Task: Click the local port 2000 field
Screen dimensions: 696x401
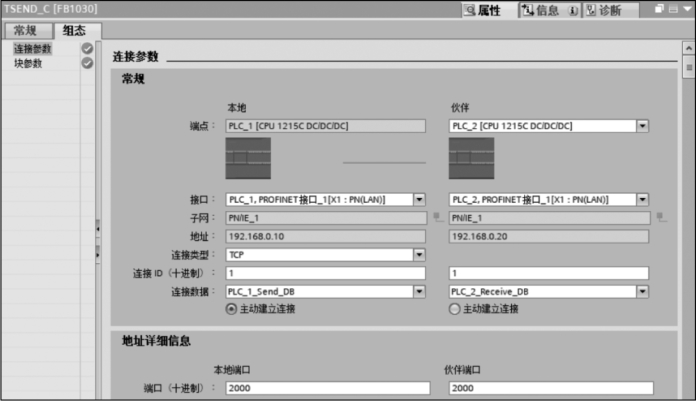Action: (x=328, y=388)
